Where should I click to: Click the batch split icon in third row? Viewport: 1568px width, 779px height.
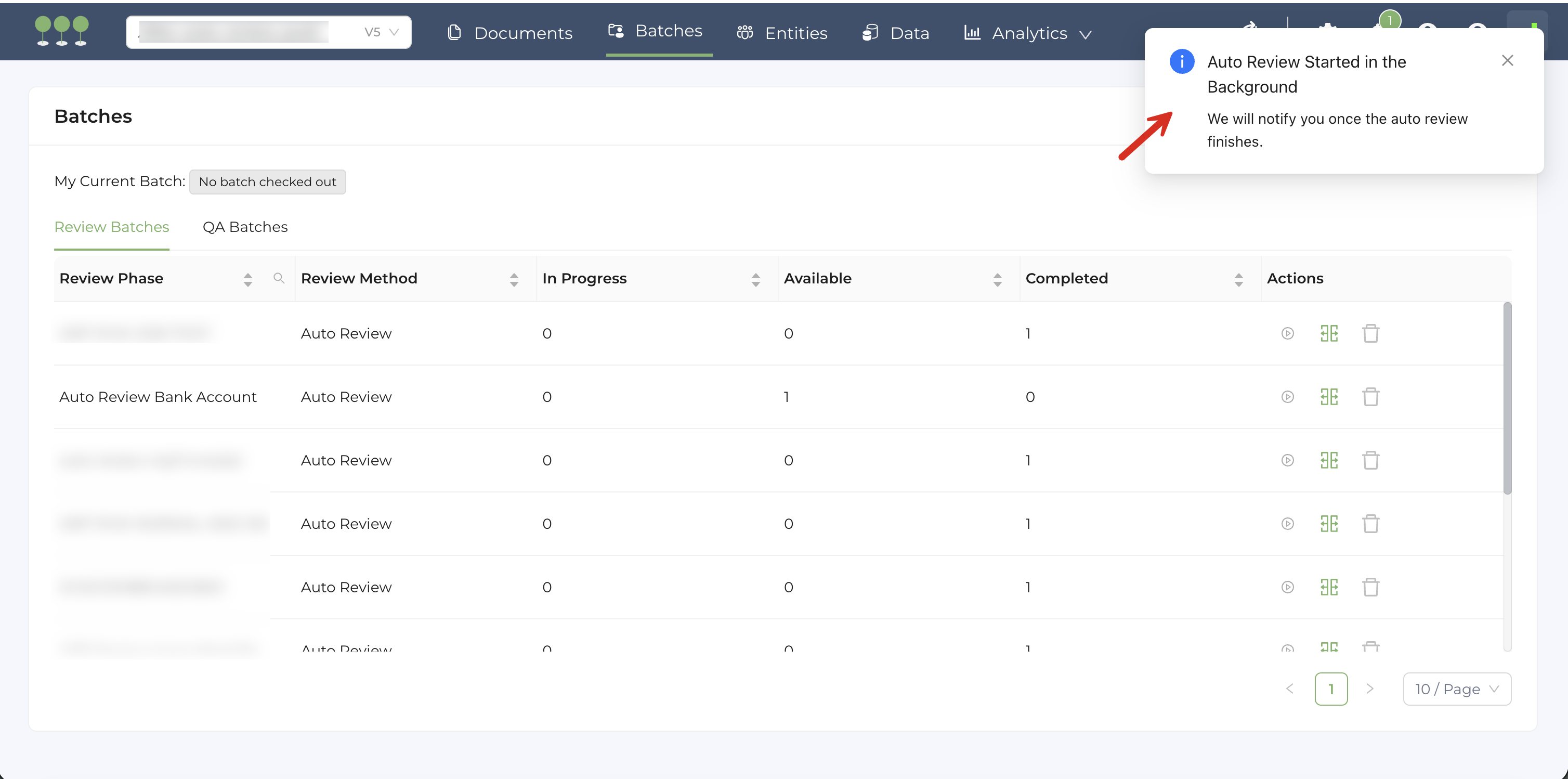[x=1329, y=460]
